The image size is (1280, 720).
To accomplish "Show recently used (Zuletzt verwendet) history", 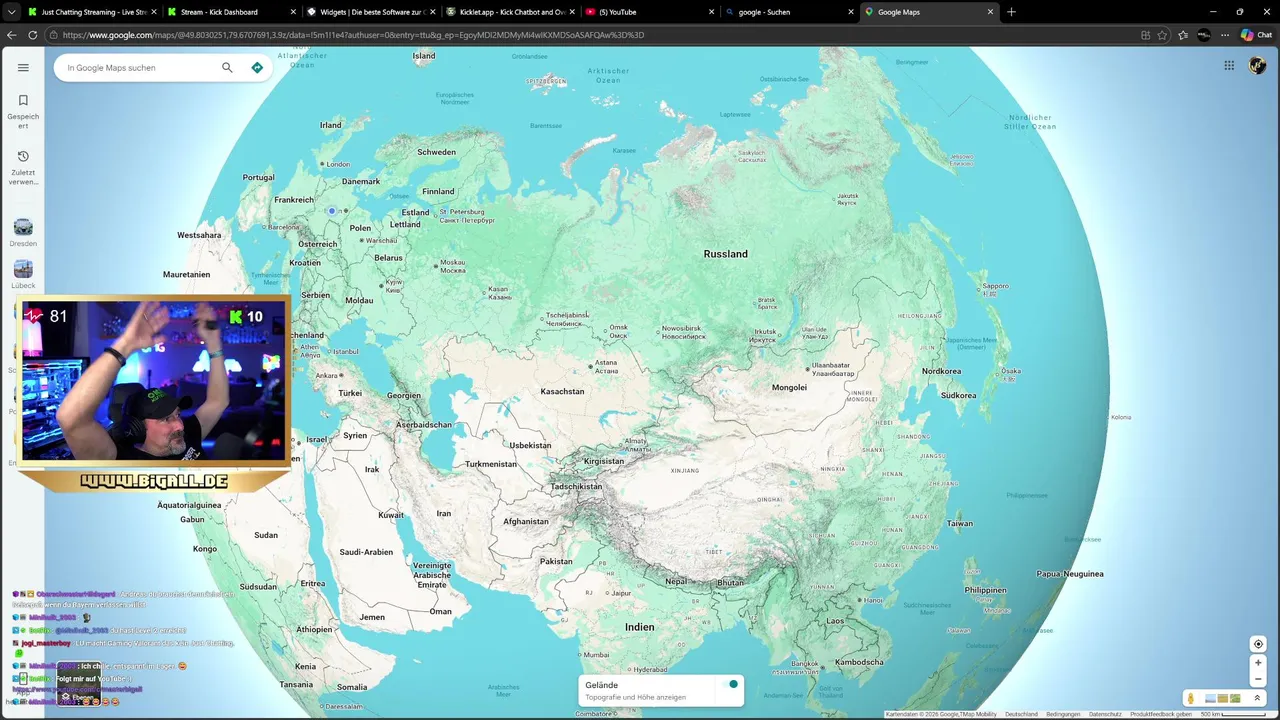I will tap(23, 168).
